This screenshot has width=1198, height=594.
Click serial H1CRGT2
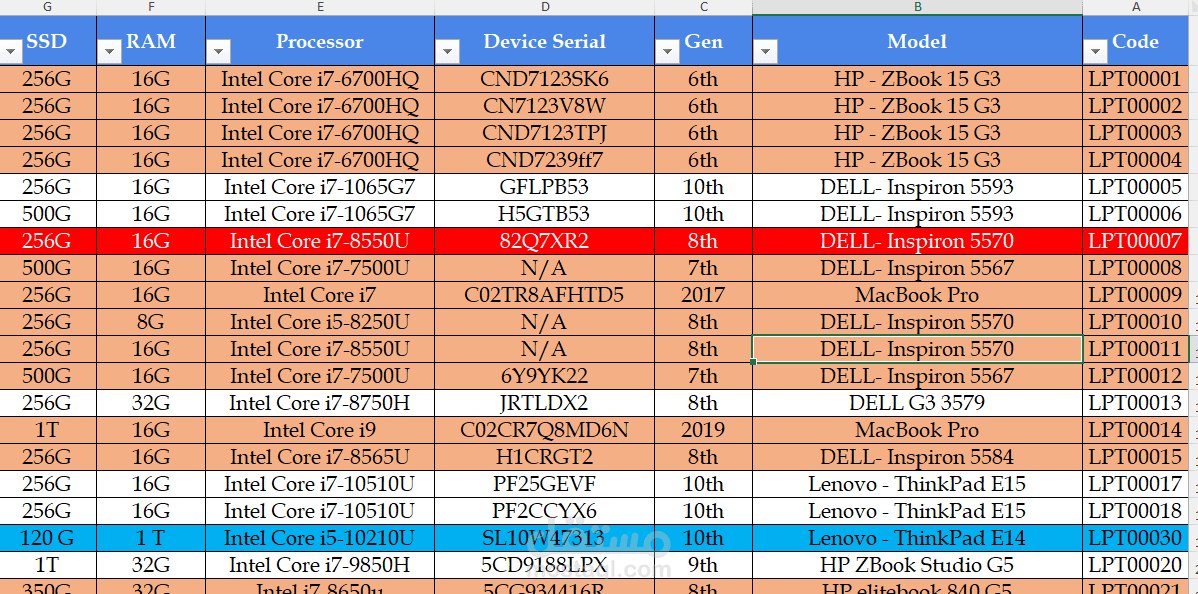click(x=545, y=457)
